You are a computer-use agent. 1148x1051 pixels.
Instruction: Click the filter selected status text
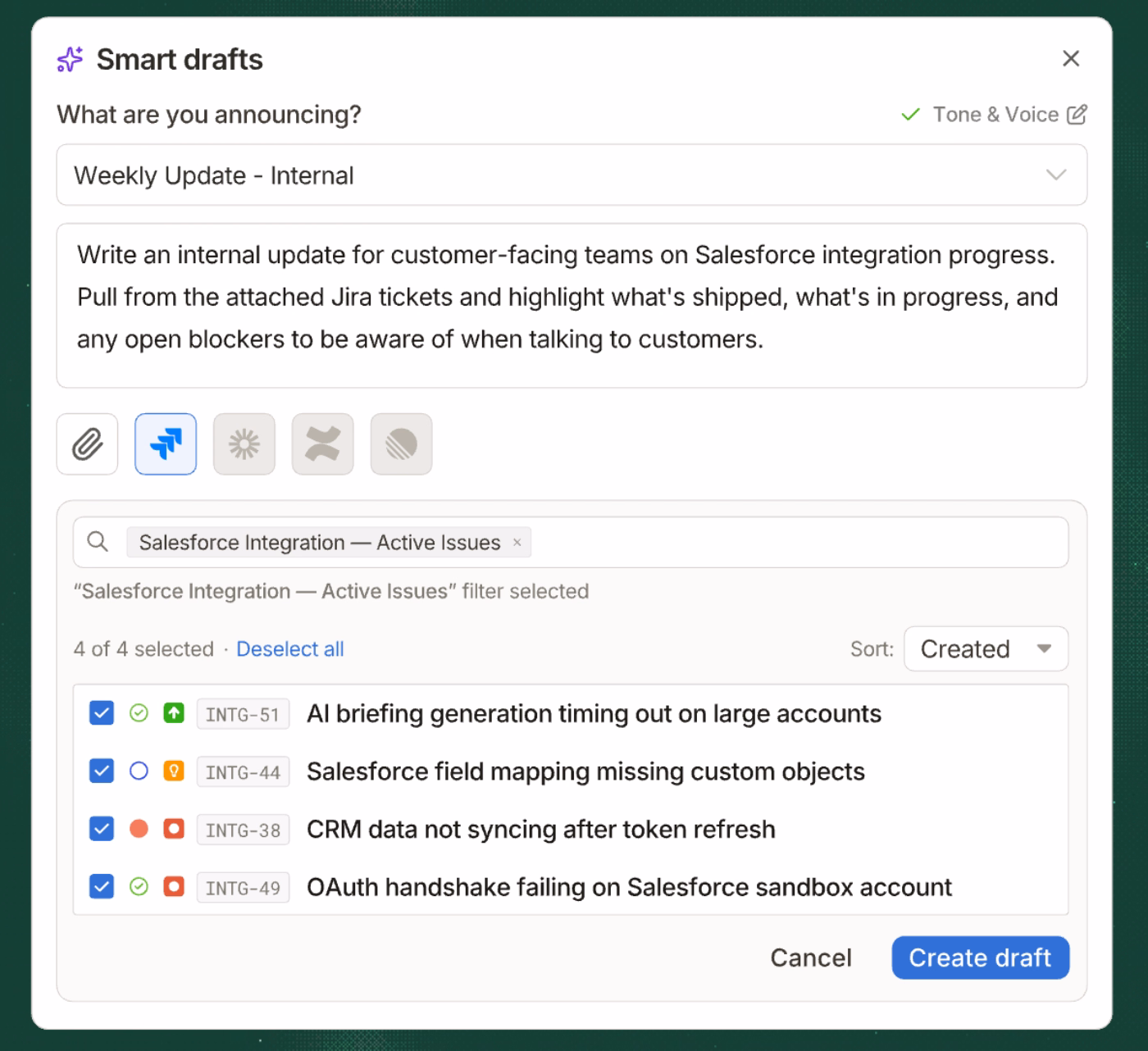[x=331, y=591]
